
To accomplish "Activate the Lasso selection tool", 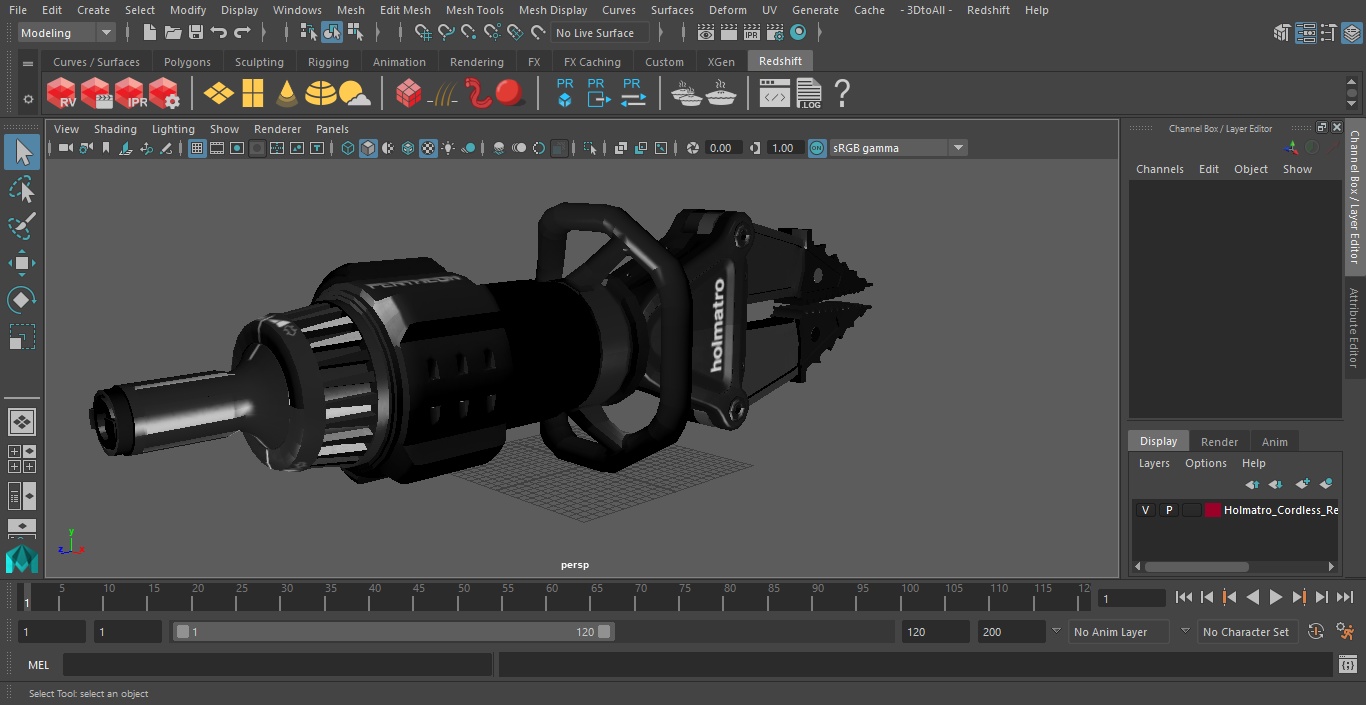I will click(22, 189).
